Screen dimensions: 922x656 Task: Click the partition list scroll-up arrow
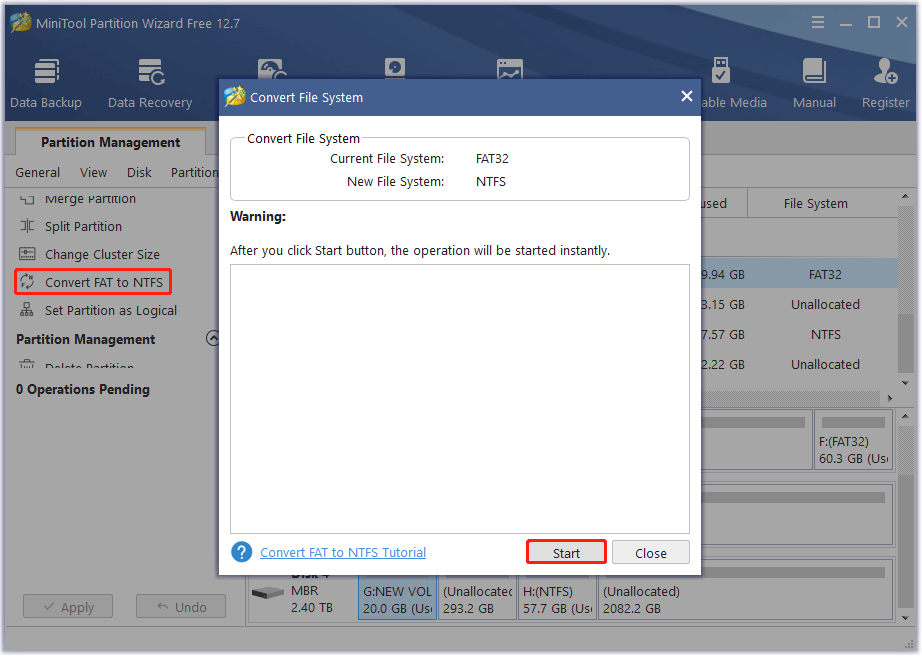906,196
